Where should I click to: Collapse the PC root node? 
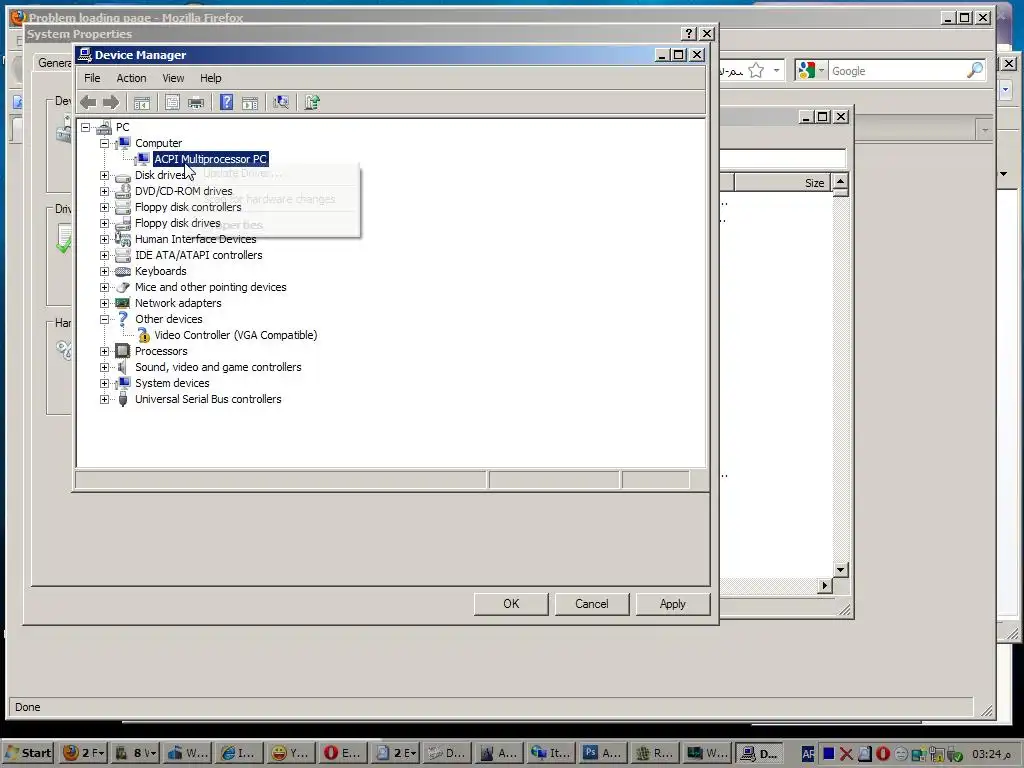coord(86,127)
